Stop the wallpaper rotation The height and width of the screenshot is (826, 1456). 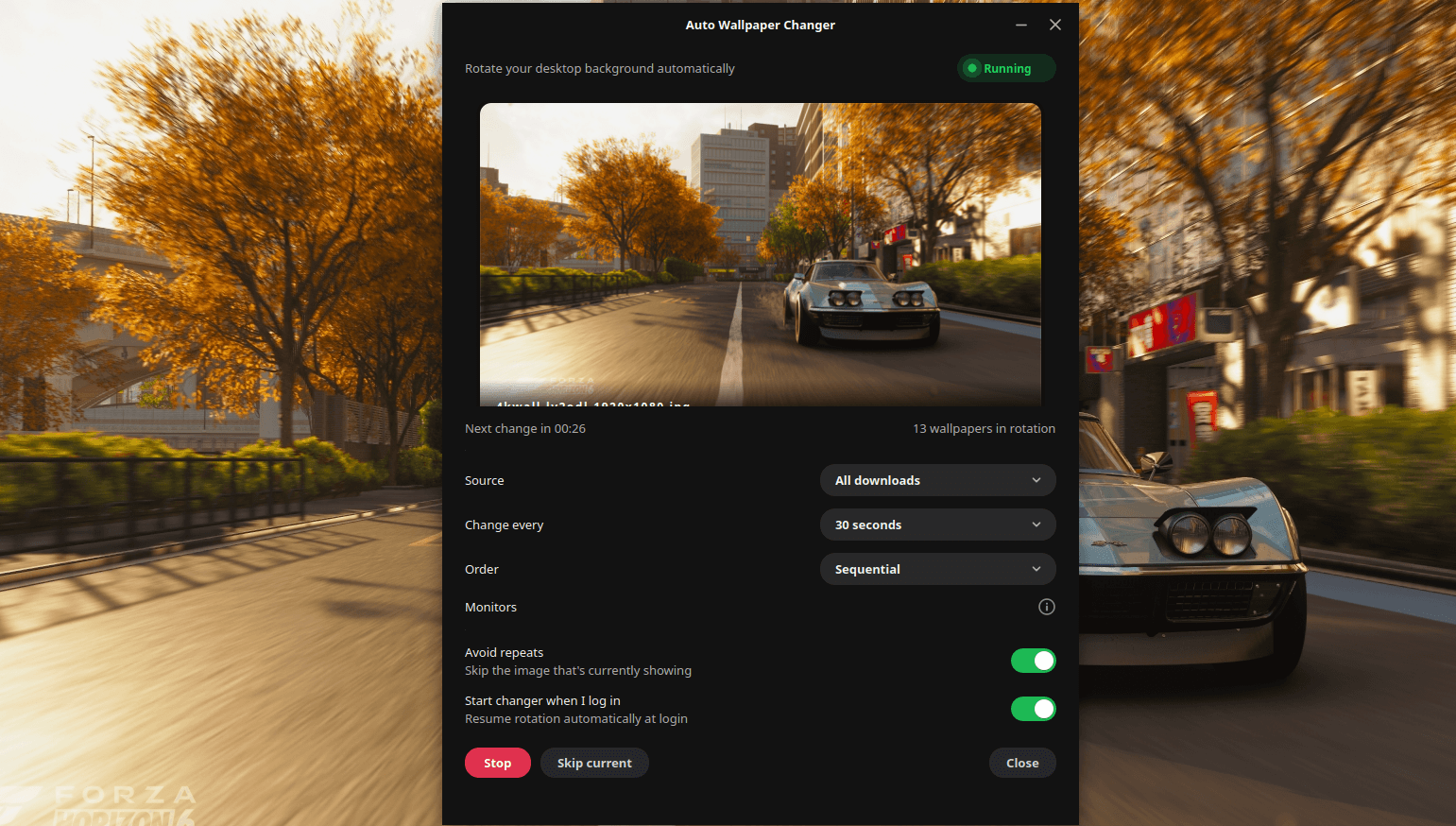click(x=498, y=763)
